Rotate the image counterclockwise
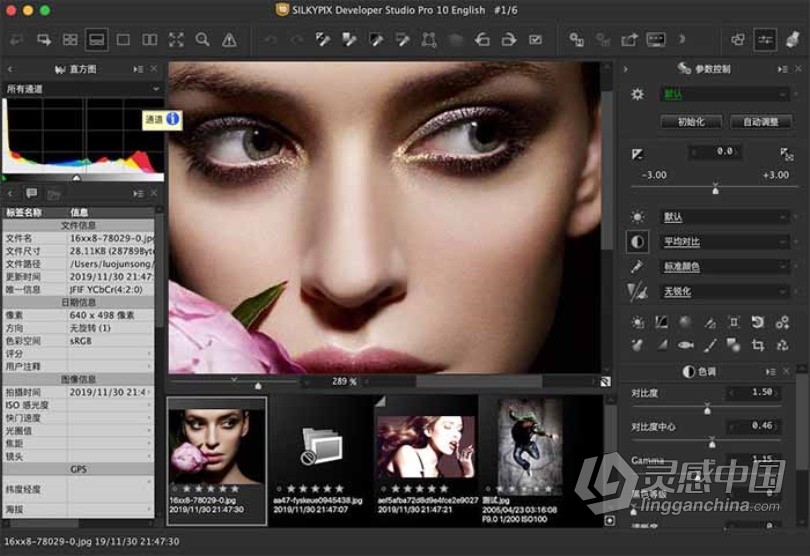 482,40
